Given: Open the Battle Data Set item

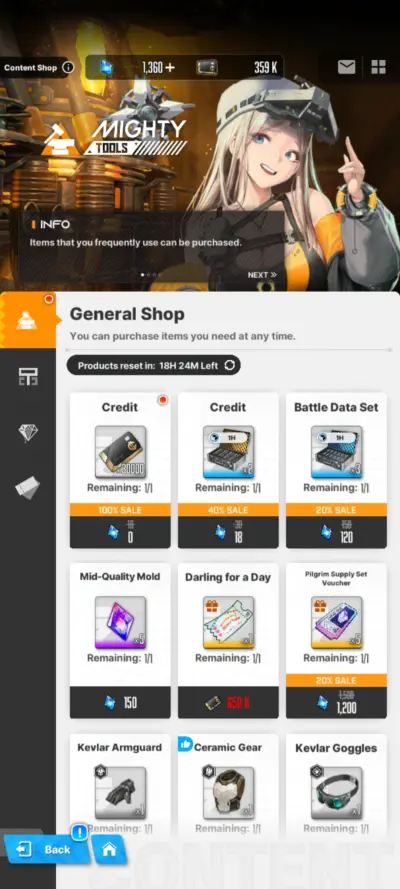Looking at the screenshot, I should pyautogui.click(x=337, y=470).
